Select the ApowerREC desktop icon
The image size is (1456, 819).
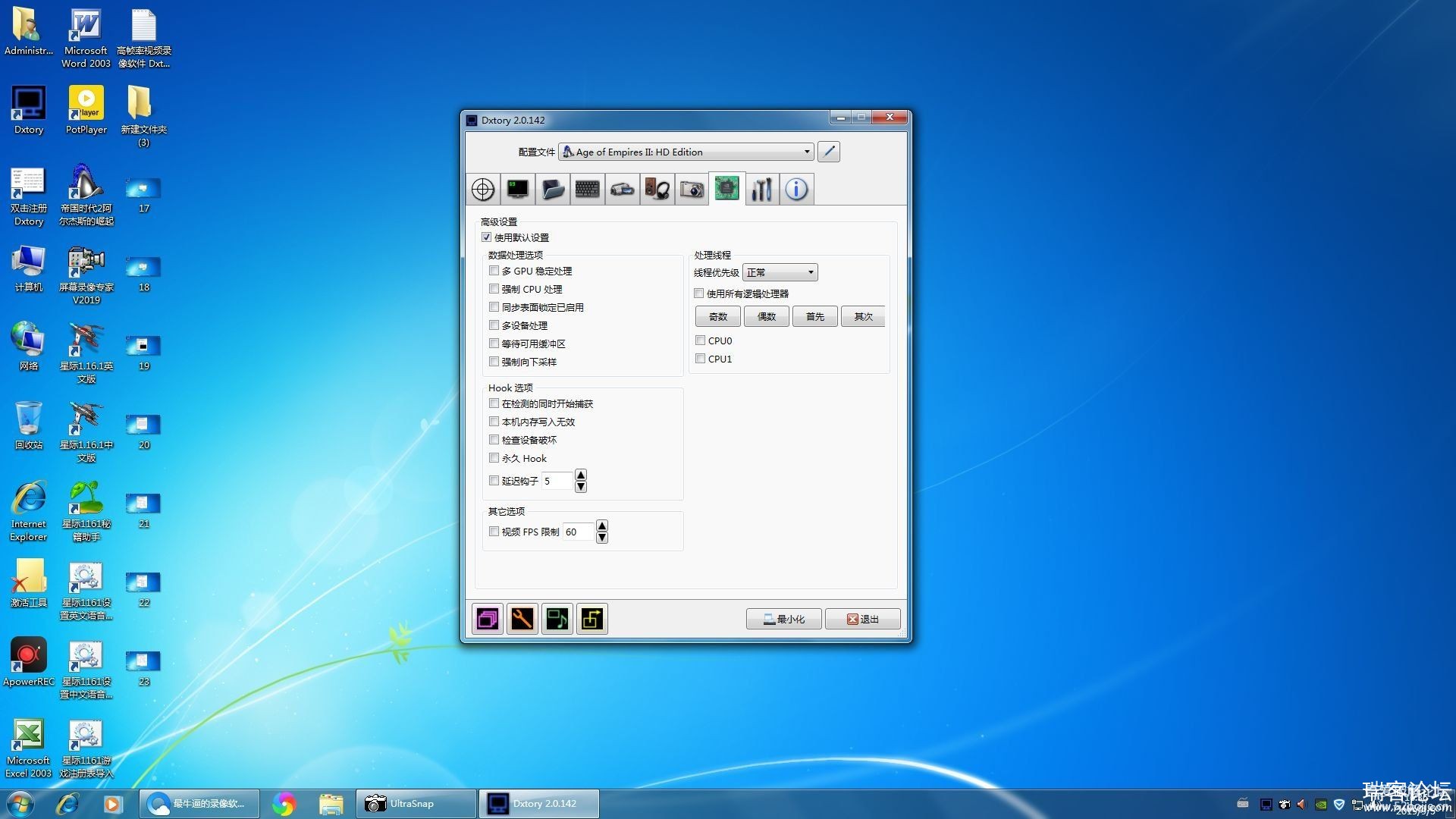[29, 662]
